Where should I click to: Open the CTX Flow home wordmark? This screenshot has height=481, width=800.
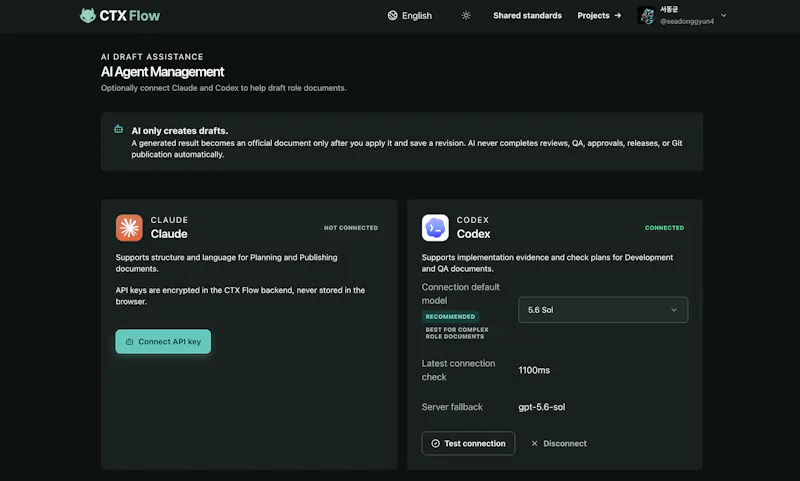tap(130, 16)
